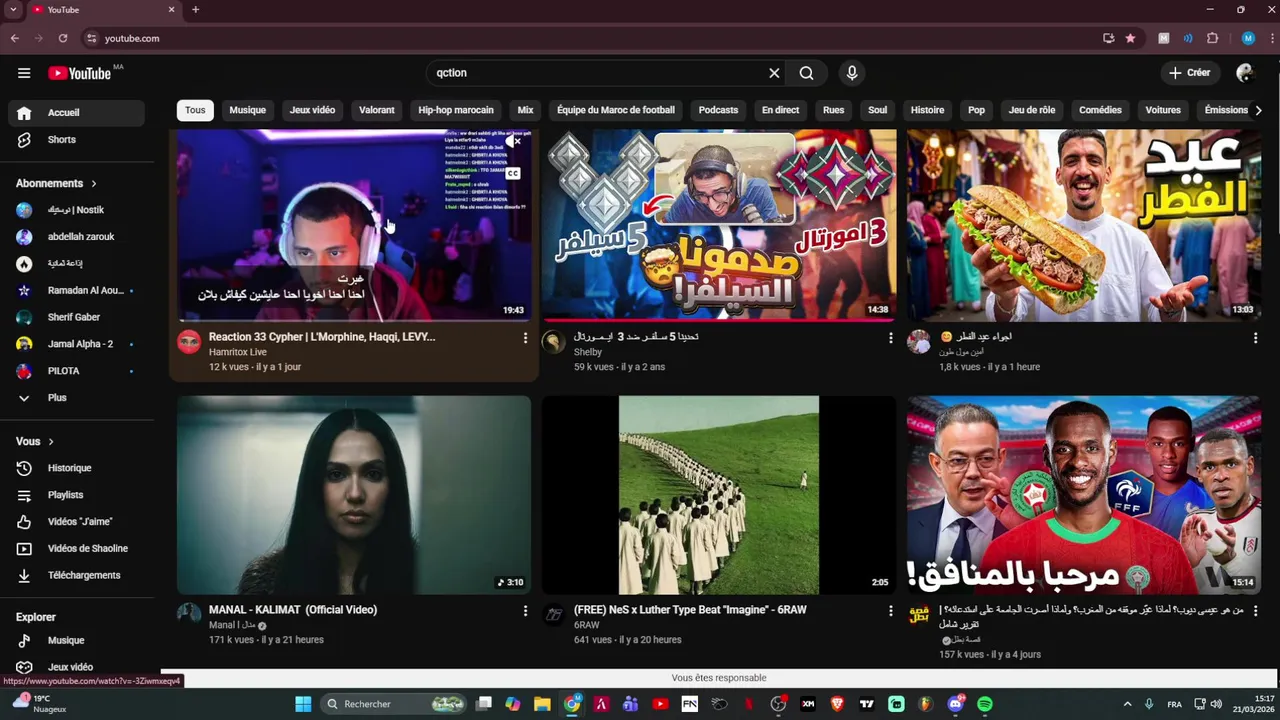
Task: Run search with the magnifier button
Action: 807,73
